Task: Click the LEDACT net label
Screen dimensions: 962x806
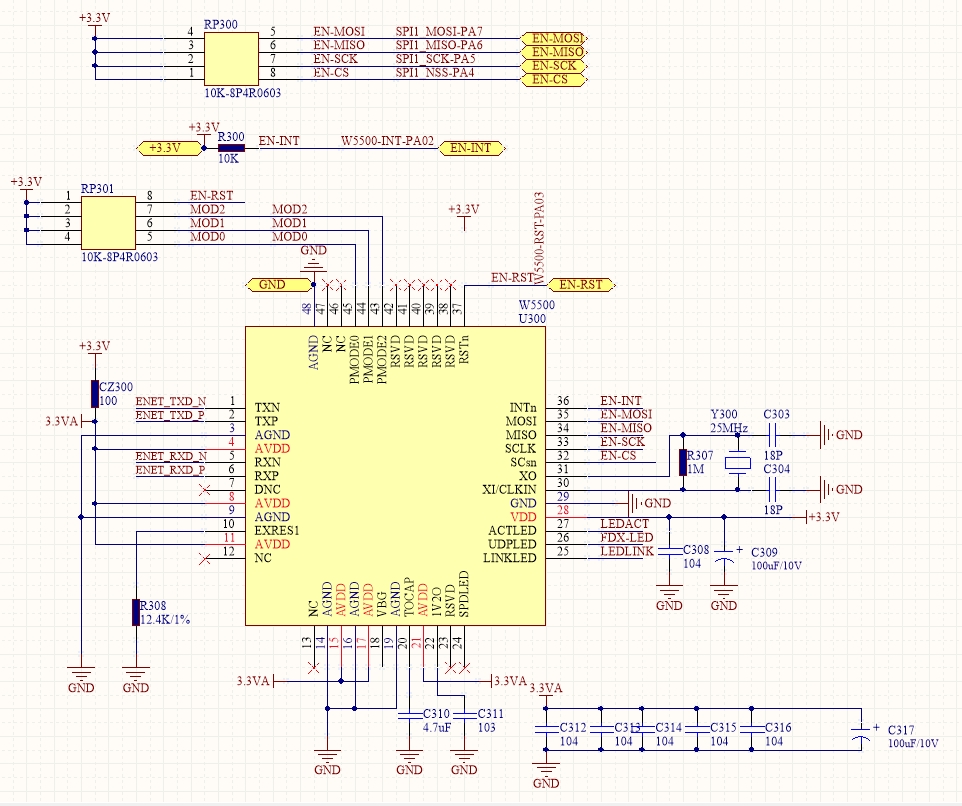Action: click(624, 524)
